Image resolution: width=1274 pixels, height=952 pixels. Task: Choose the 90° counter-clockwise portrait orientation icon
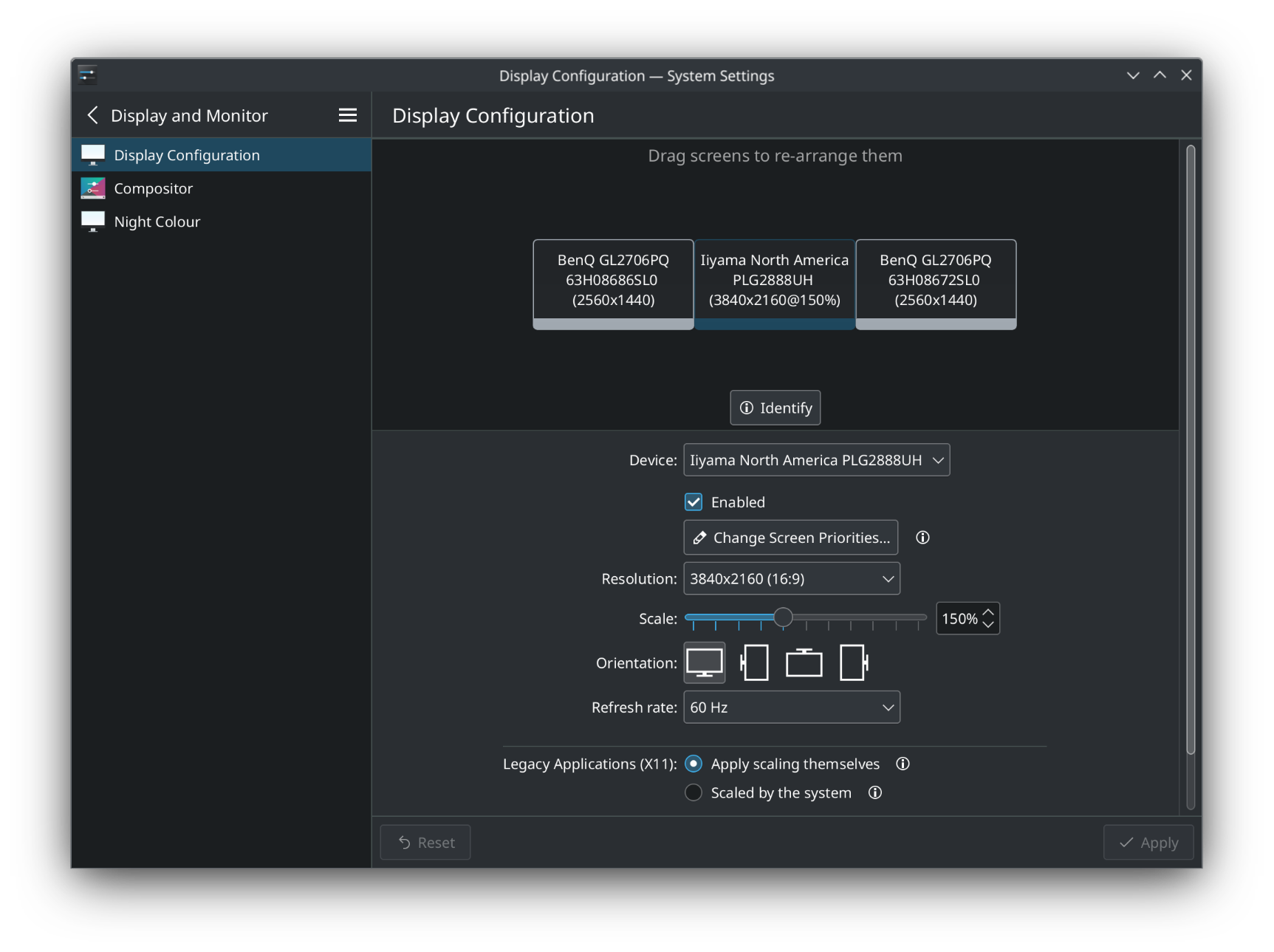pyautogui.click(x=853, y=662)
